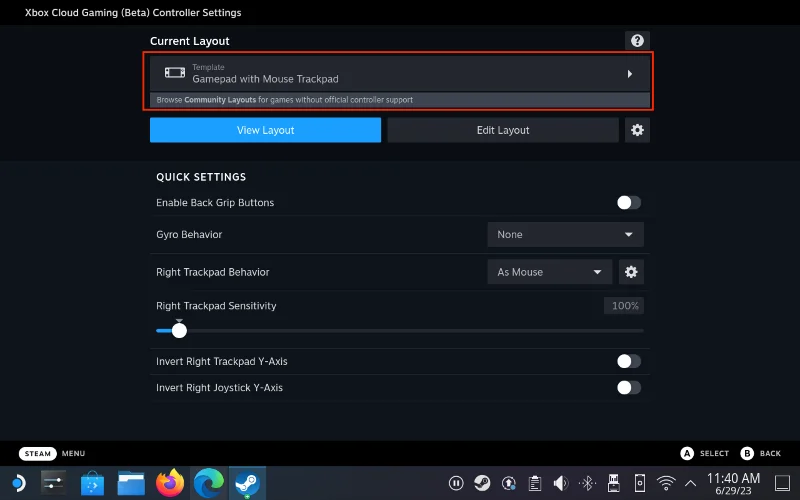This screenshot has width=800, height=500.
Task: Click the Right Trackpad Sensitivity slider handle
Action: point(179,331)
